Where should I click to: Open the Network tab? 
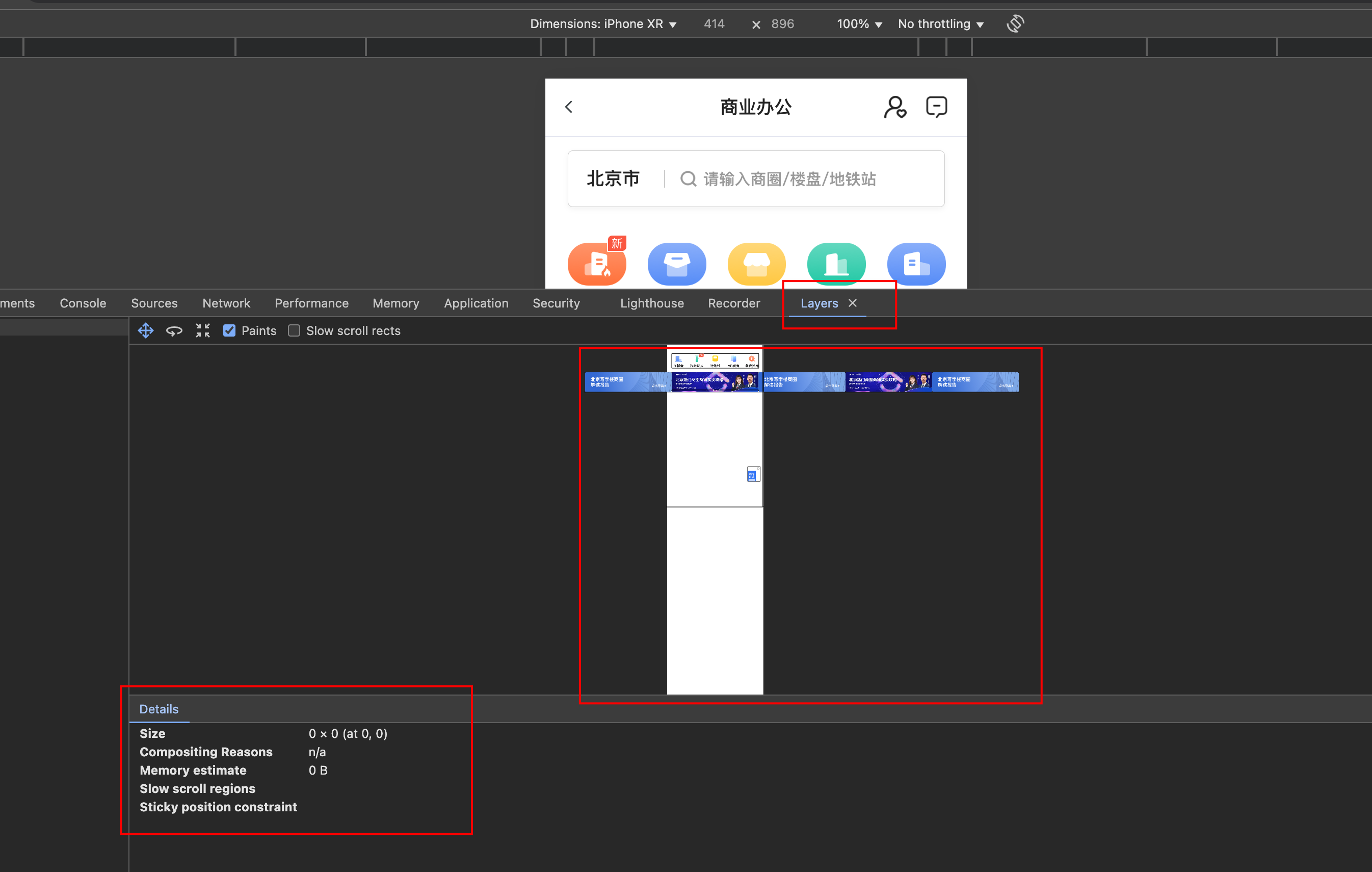pos(226,303)
